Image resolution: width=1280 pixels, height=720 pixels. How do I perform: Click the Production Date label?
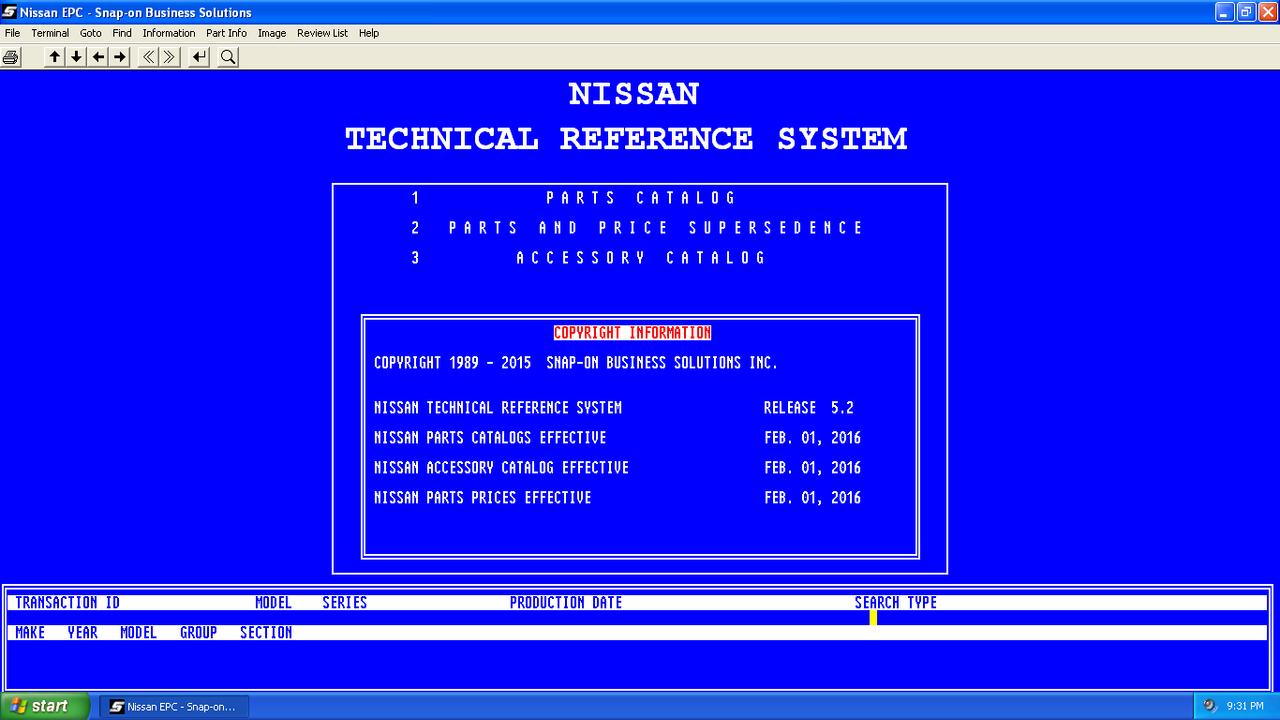[566, 603]
